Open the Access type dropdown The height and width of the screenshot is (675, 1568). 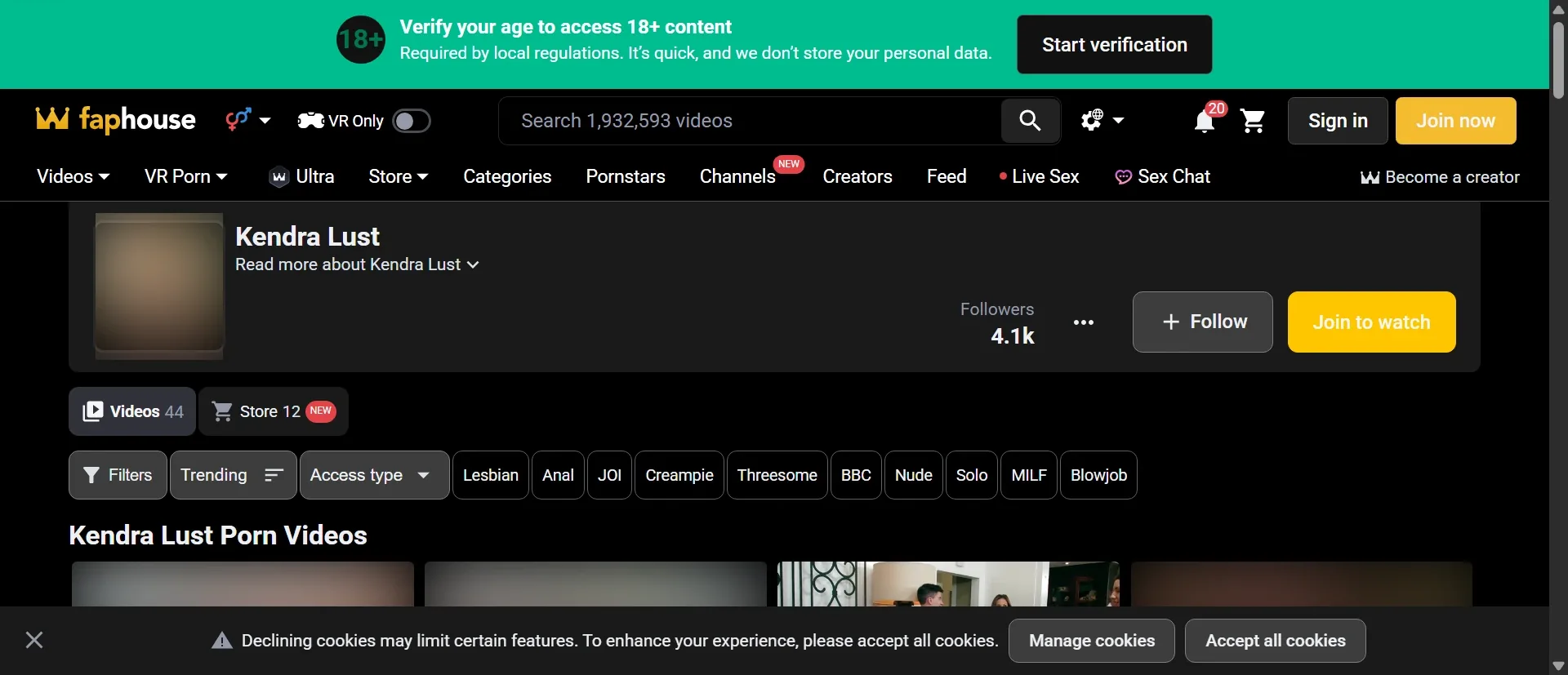pyautogui.click(x=374, y=475)
